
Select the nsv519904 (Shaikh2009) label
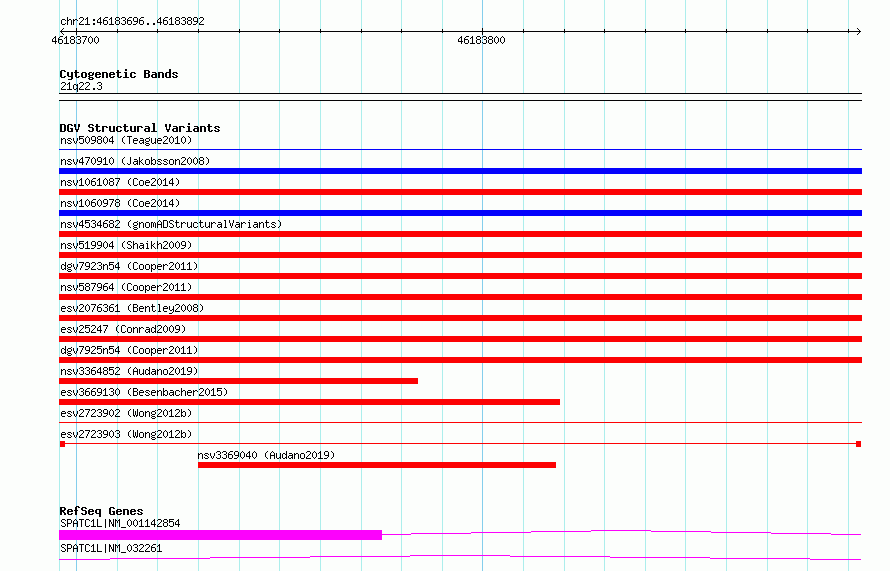point(126,245)
